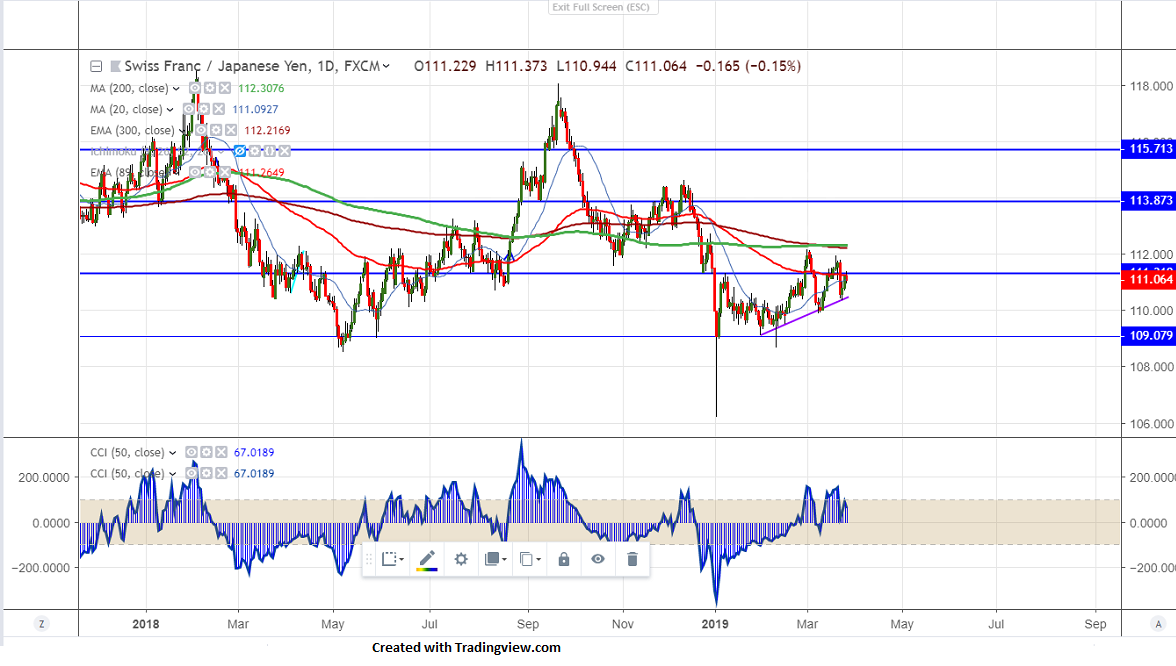Remove the MA 20 indicator
This screenshot has width=1176, height=666.
218,109
